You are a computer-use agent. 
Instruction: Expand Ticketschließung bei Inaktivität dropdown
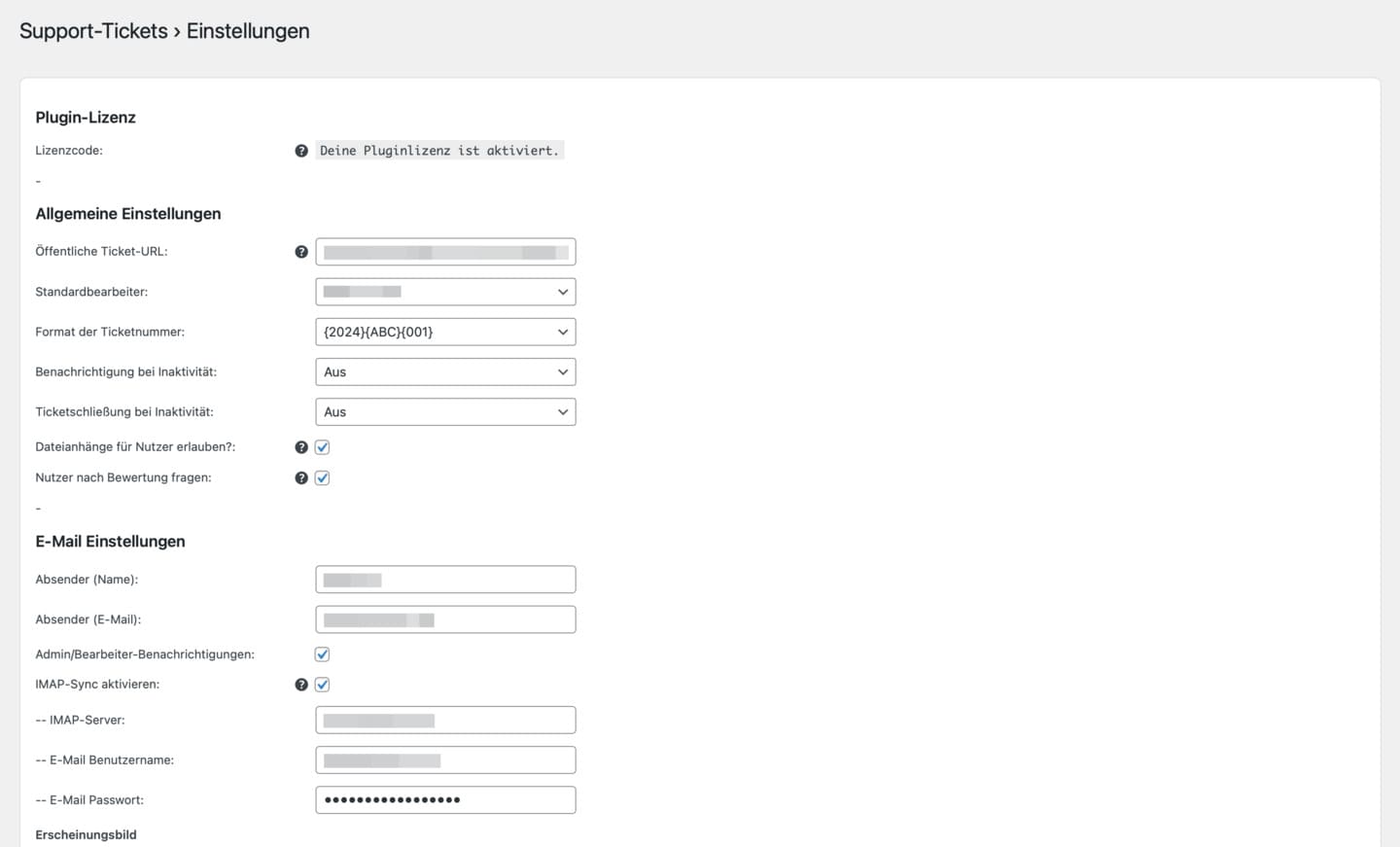point(445,412)
